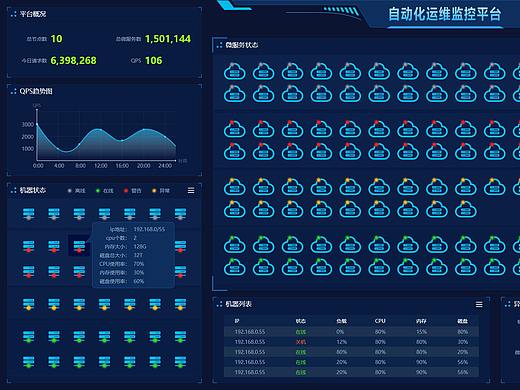Viewport: 520px width, 390px height.
Task: Select seventh yellow cloud icon in upper yellow row
Action: (x=408, y=187)
